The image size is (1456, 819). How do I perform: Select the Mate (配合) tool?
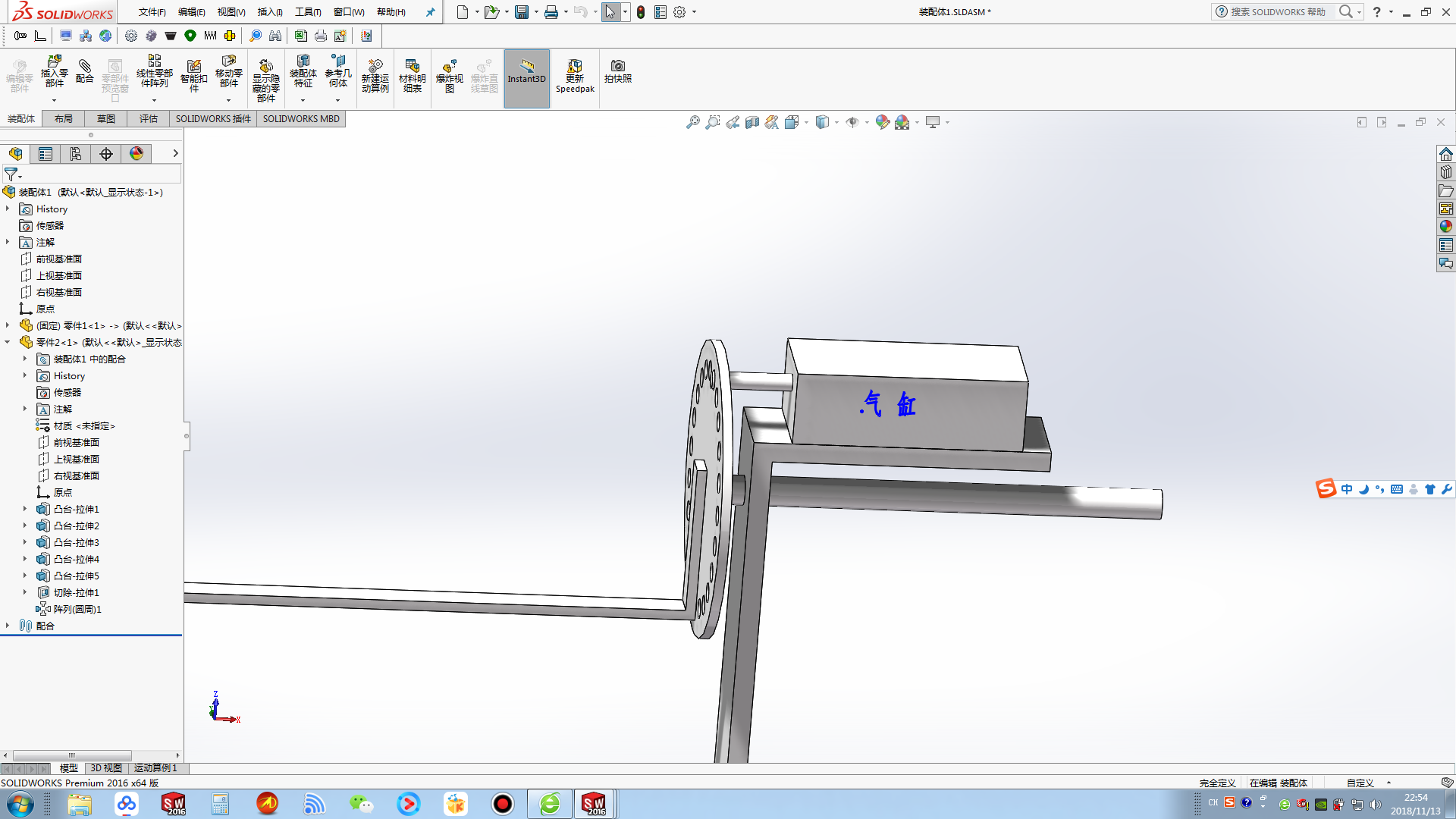[85, 72]
